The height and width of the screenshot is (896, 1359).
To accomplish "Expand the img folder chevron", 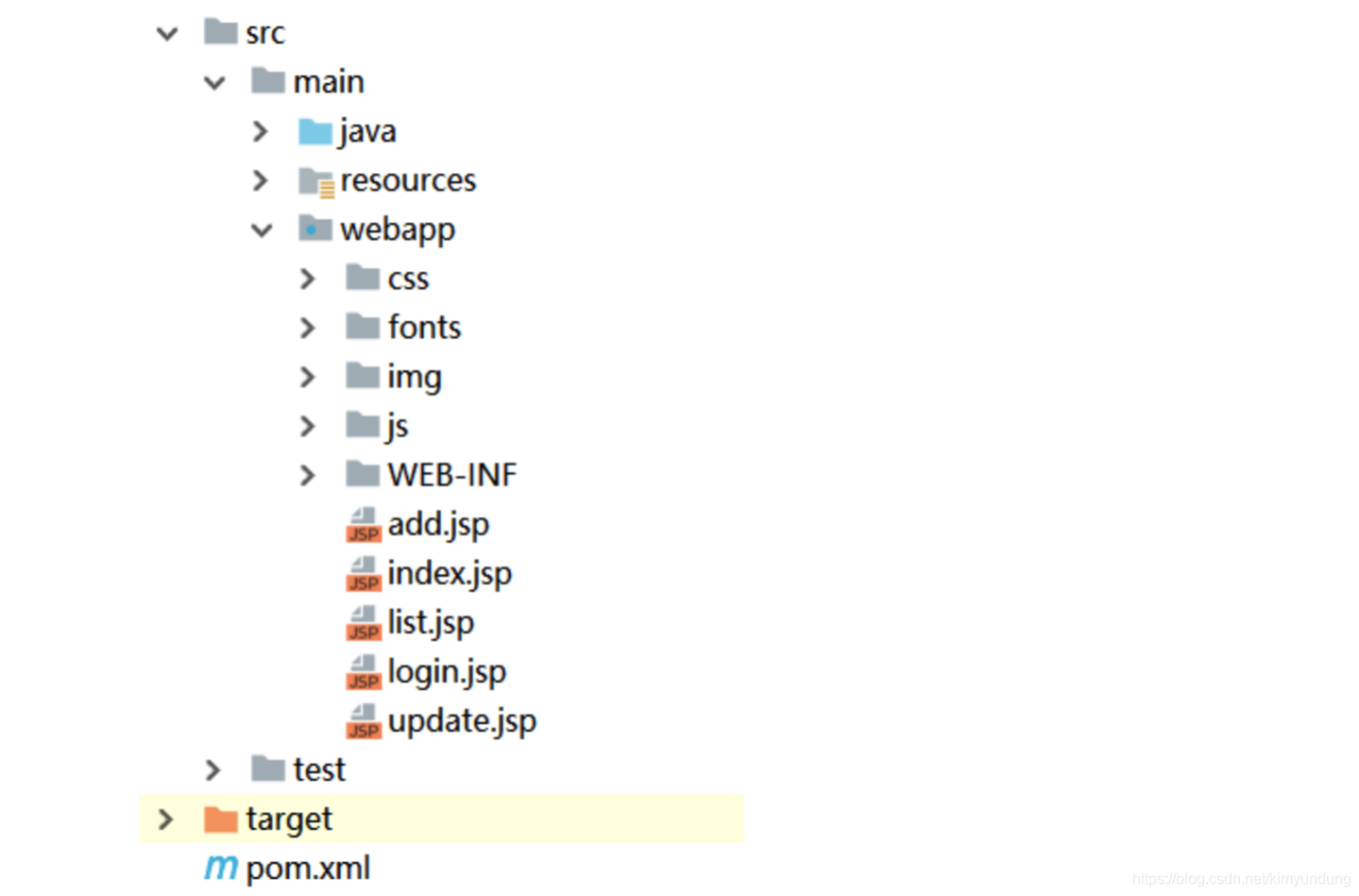I will 308,377.
